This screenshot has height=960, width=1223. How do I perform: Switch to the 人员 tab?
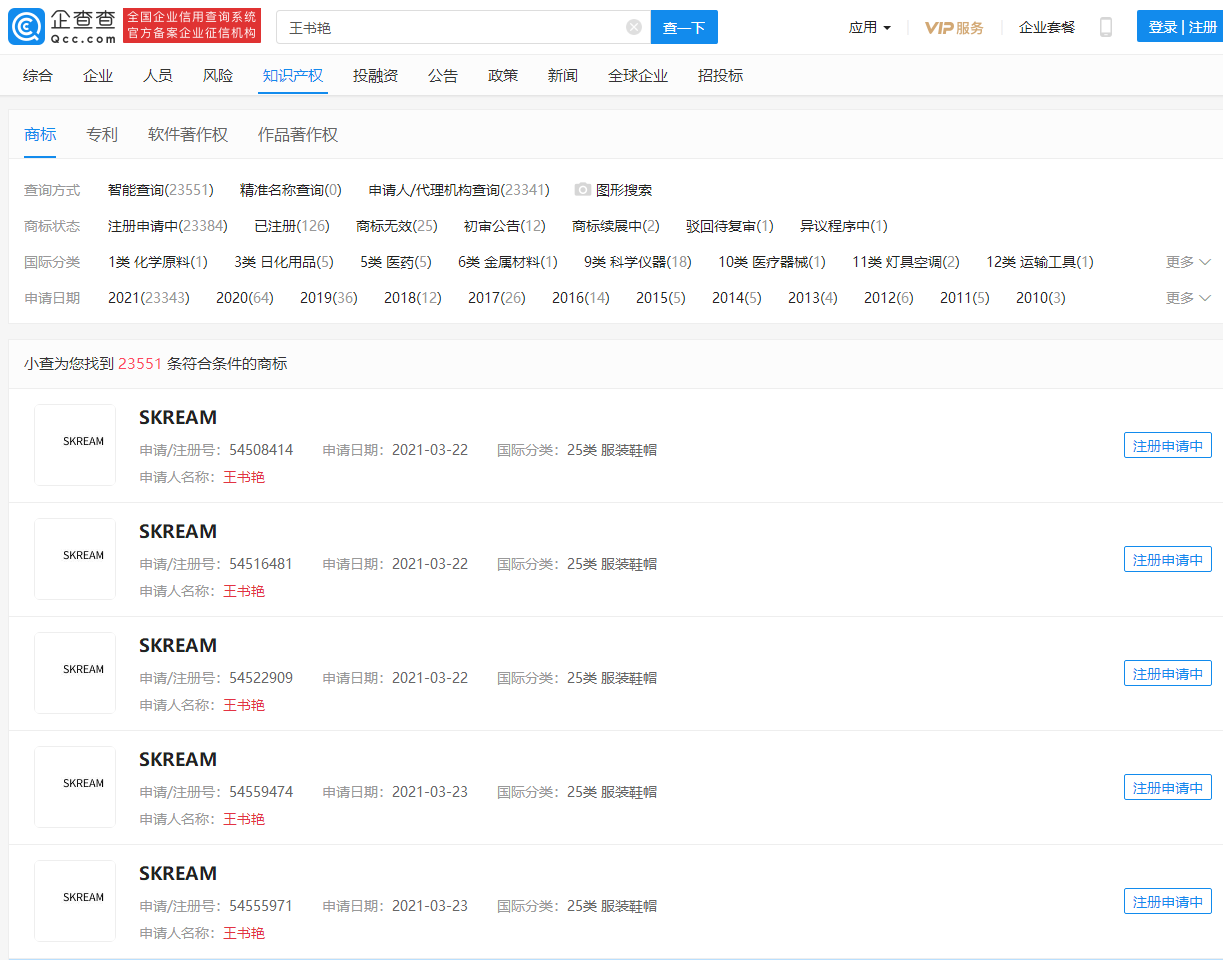tap(158, 76)
